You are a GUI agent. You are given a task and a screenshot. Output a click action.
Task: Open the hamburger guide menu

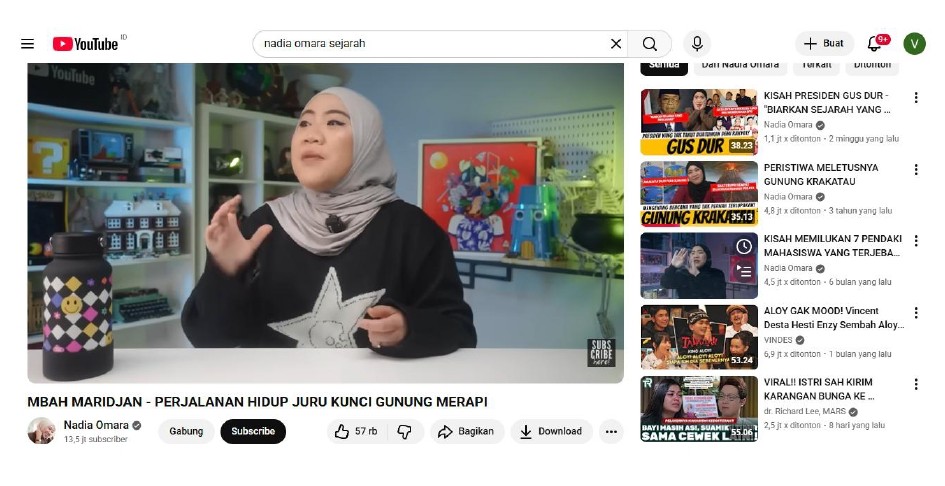coord(28,43)
